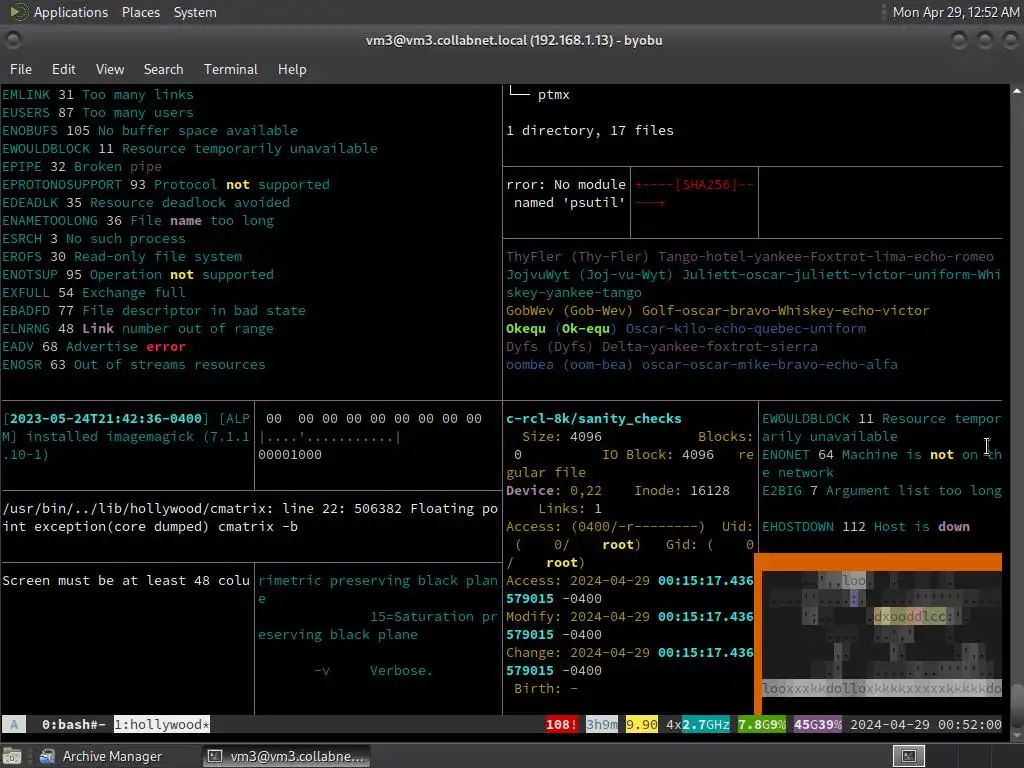The image size is (1024, 768).
Task: Open the System menu in top panel
Action: pyautogui.click(x=195, y=12)
